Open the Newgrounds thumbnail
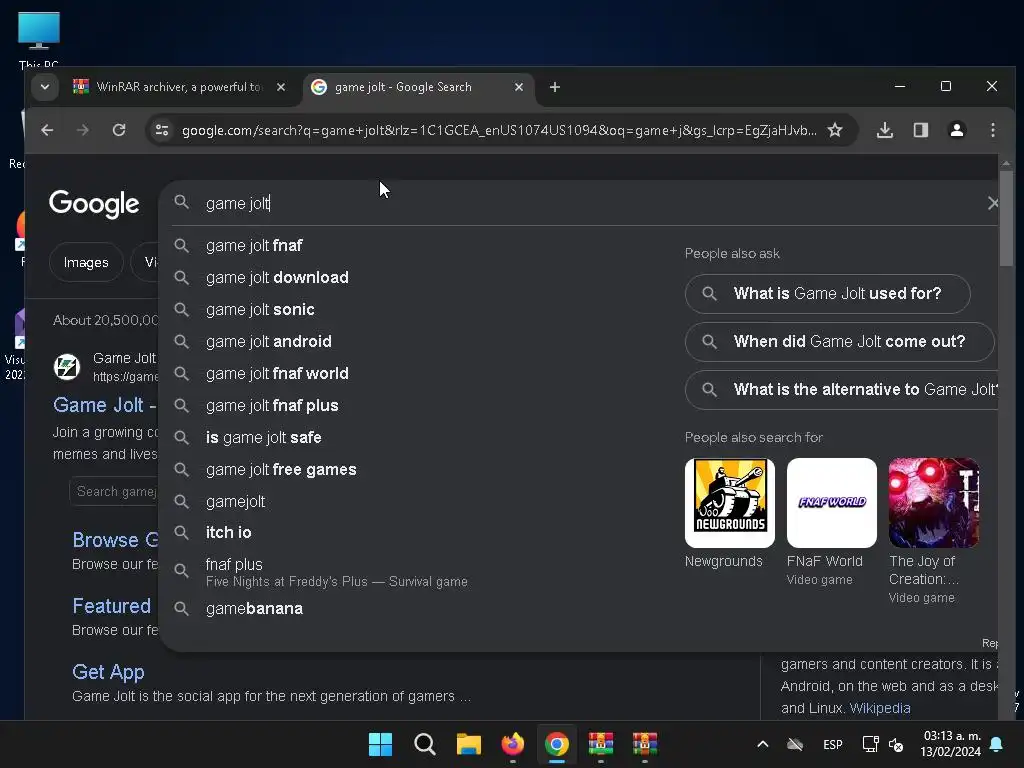 click(729, 503)
